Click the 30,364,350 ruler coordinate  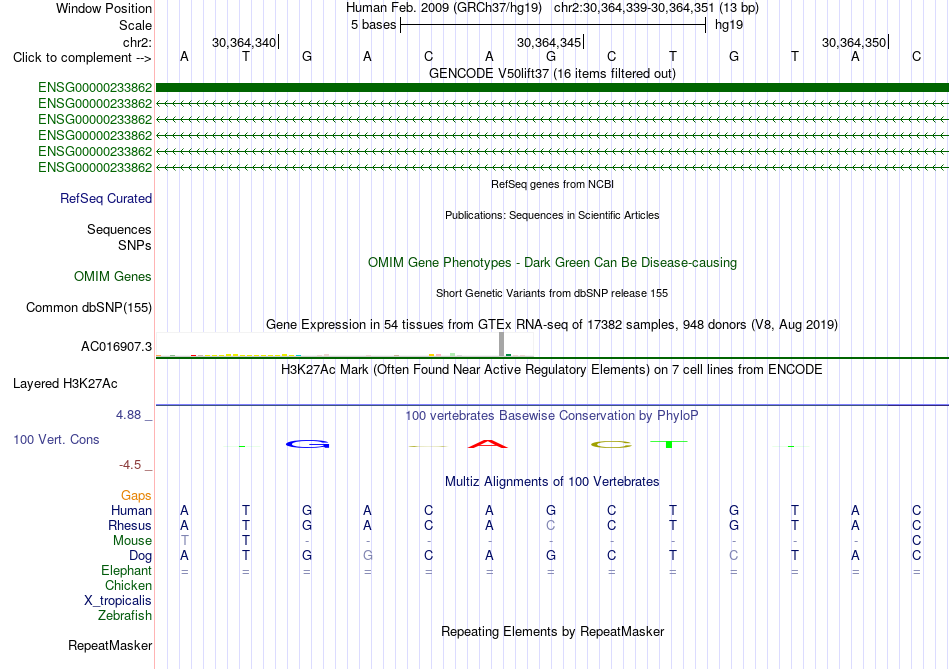click(x=854, y=42)
